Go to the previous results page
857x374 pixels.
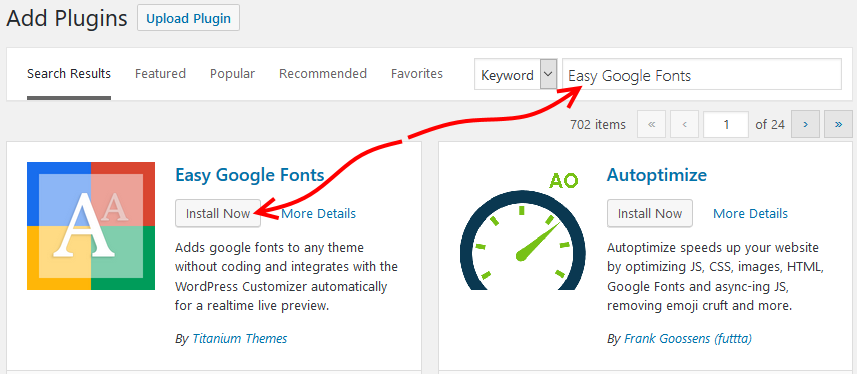tap(684, 125)
